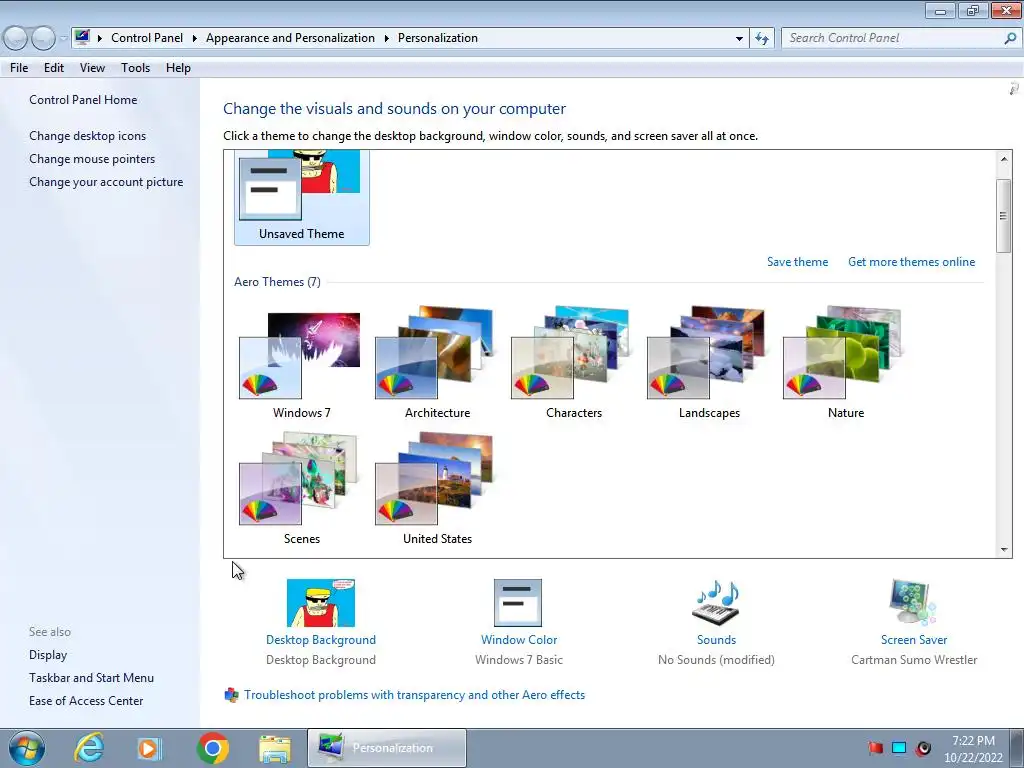
Task: Click the Personalization taskbar button
Action: [x=387, y=748]
